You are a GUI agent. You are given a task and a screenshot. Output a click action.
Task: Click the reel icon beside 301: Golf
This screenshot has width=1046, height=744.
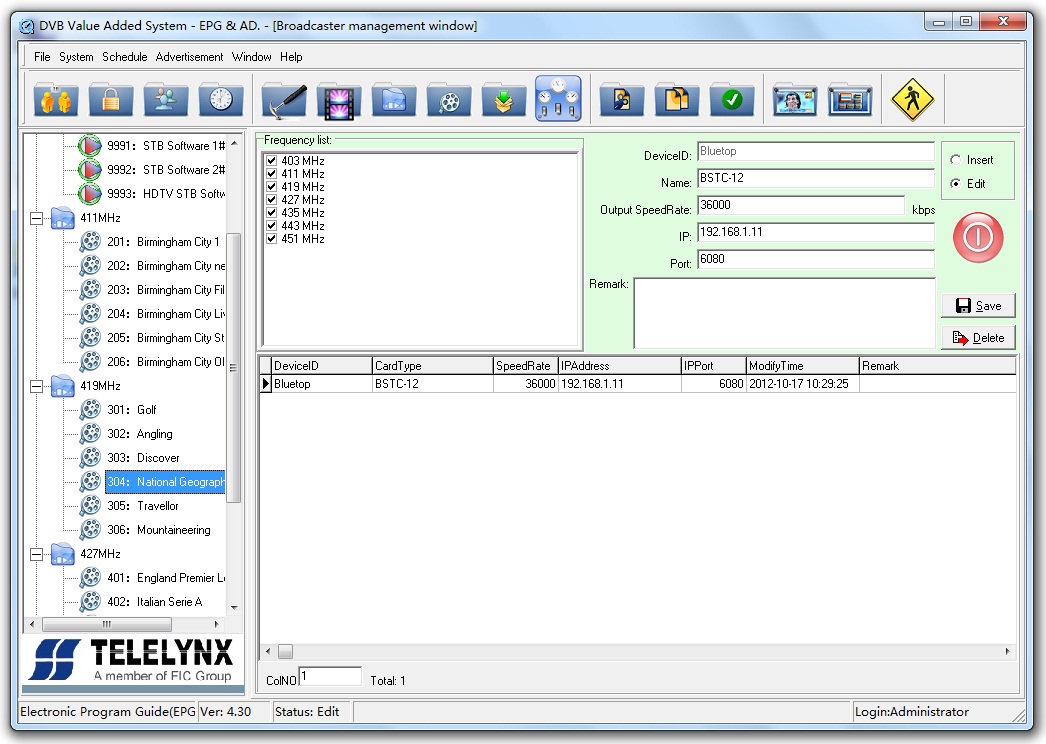click(x=90, y=410)
